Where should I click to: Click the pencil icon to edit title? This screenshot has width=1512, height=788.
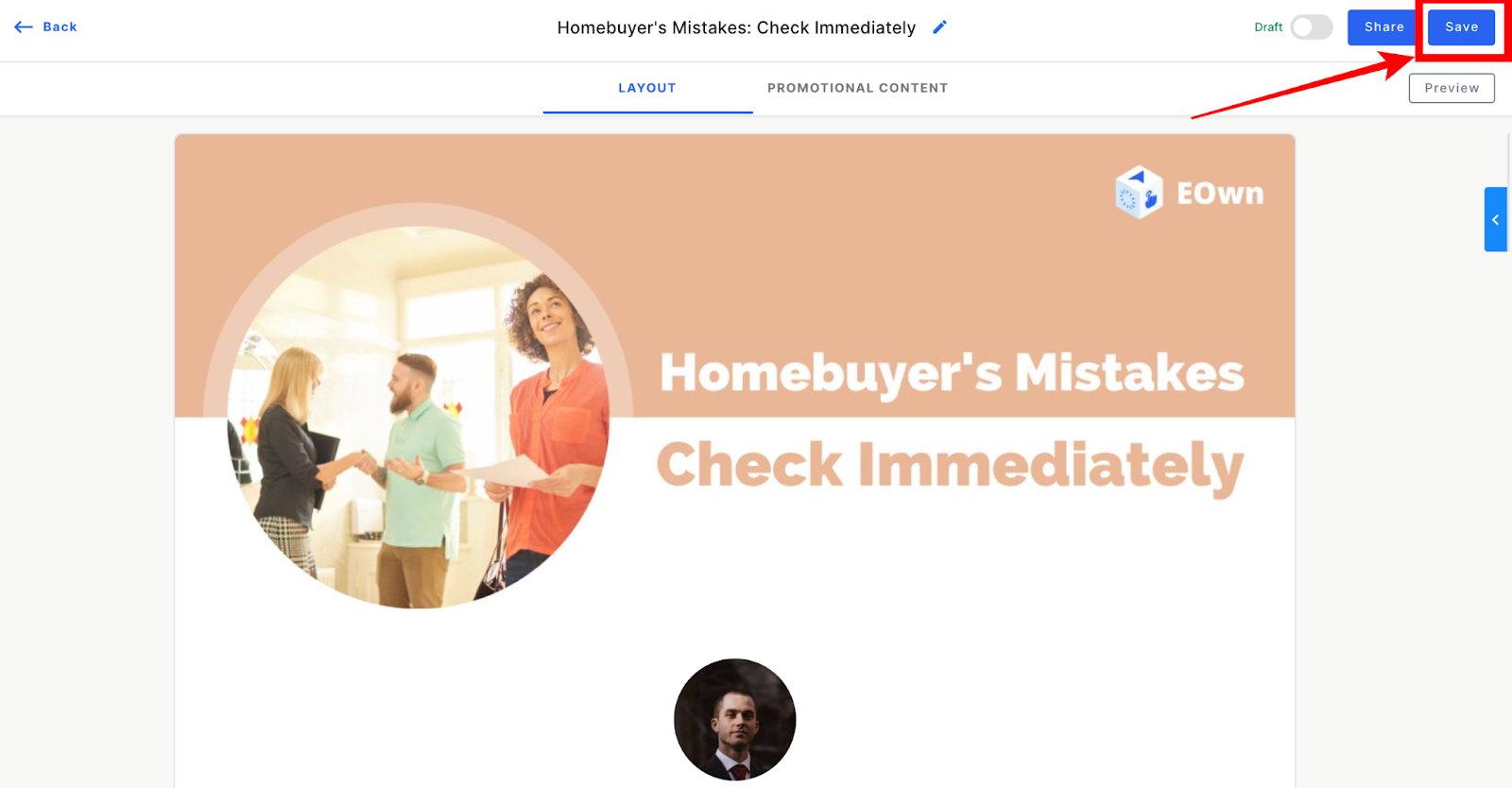coord(939,27)
